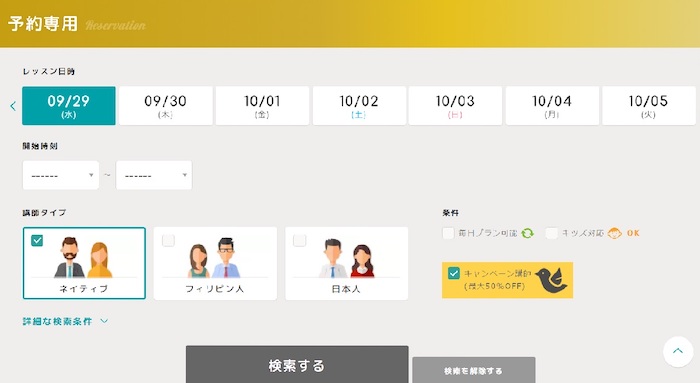Click the 開始時刻 label
700x383 pixels.
(40, 146)
